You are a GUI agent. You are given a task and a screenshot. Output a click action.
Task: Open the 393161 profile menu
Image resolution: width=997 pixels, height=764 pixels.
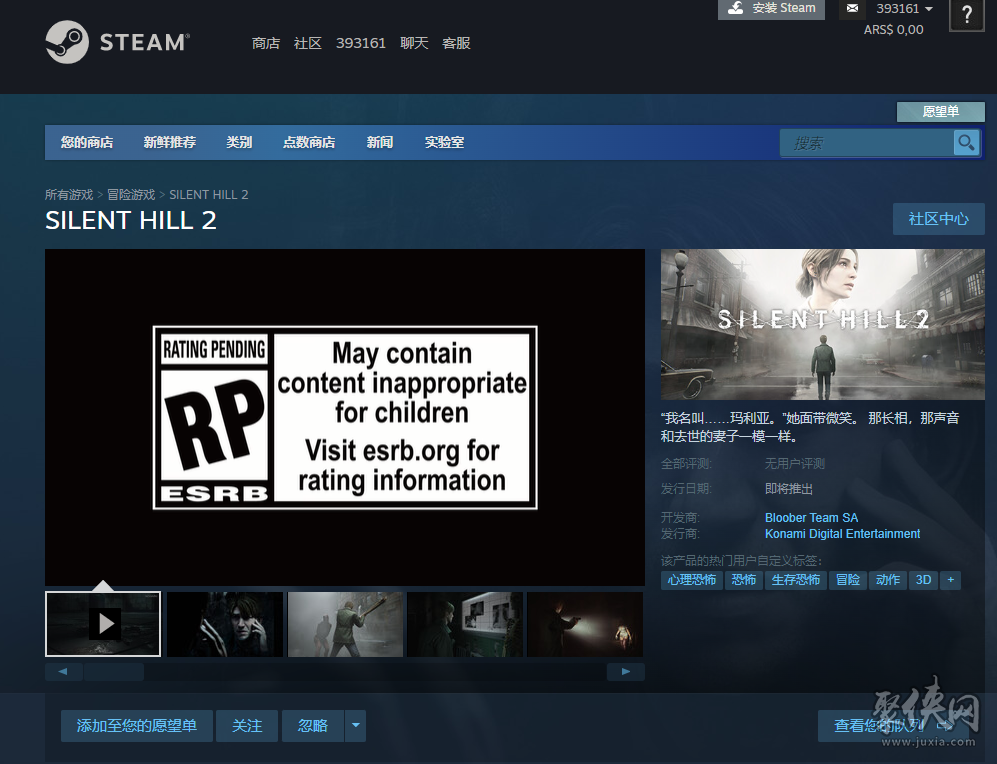[x=361, y=43]
